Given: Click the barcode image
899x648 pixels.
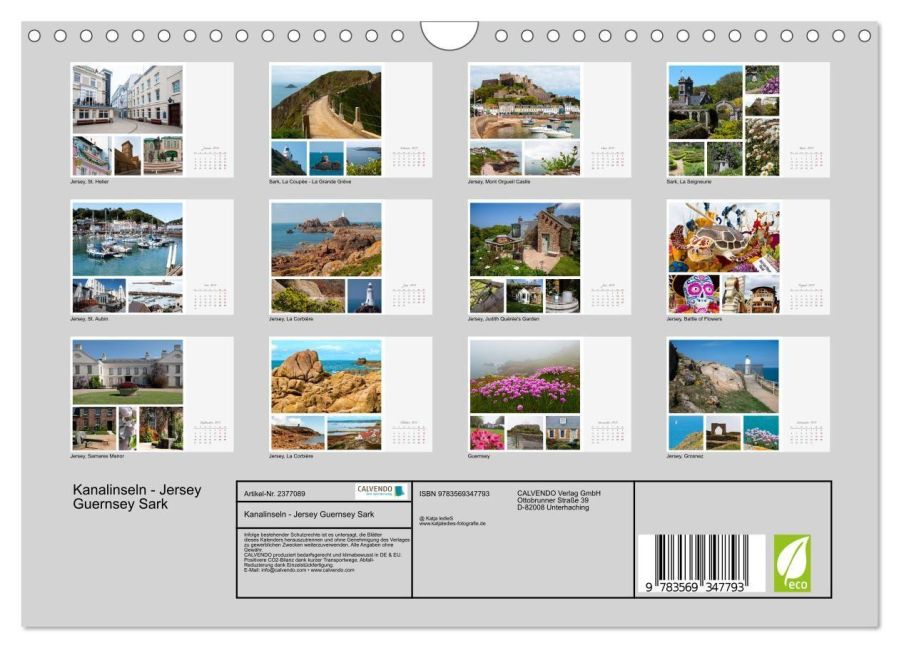Looking at the screenshot, I should coord(701,563).
